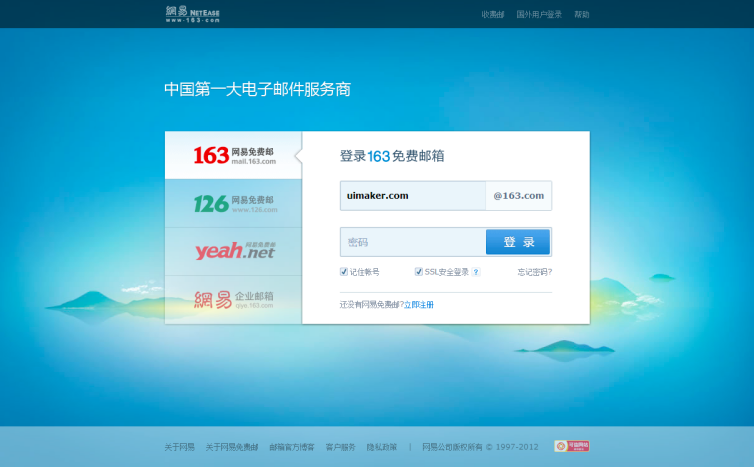Open the 客户服务 footer link
Image resolution: width=755 pixels, height=467 pixels.
(x=340, y=447)
